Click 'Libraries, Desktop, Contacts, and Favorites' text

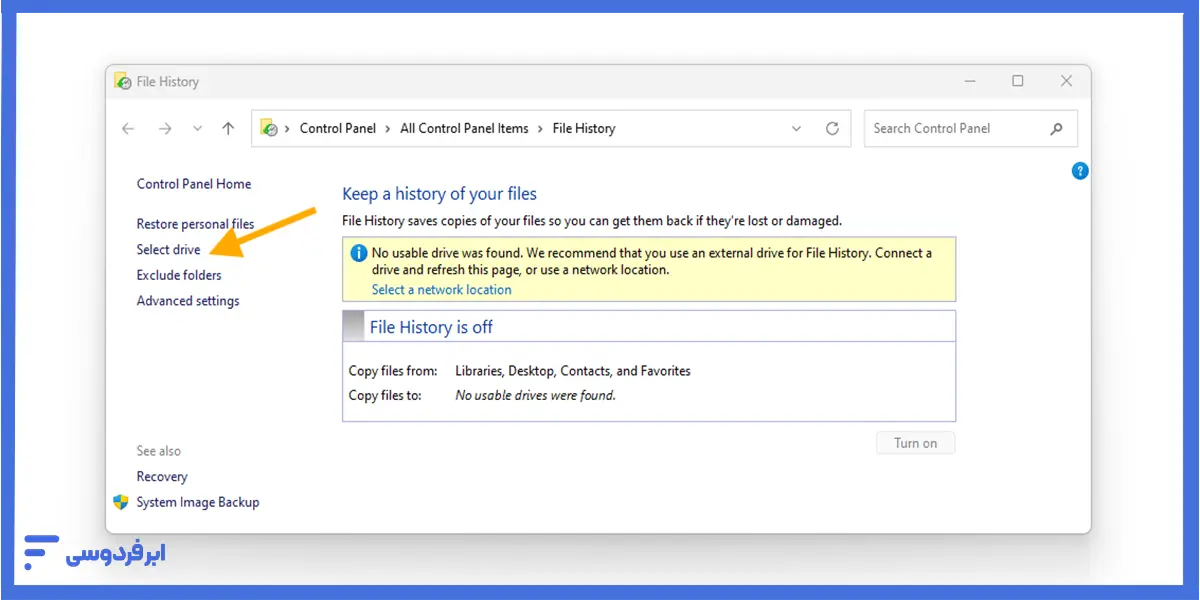coord(573,371)
